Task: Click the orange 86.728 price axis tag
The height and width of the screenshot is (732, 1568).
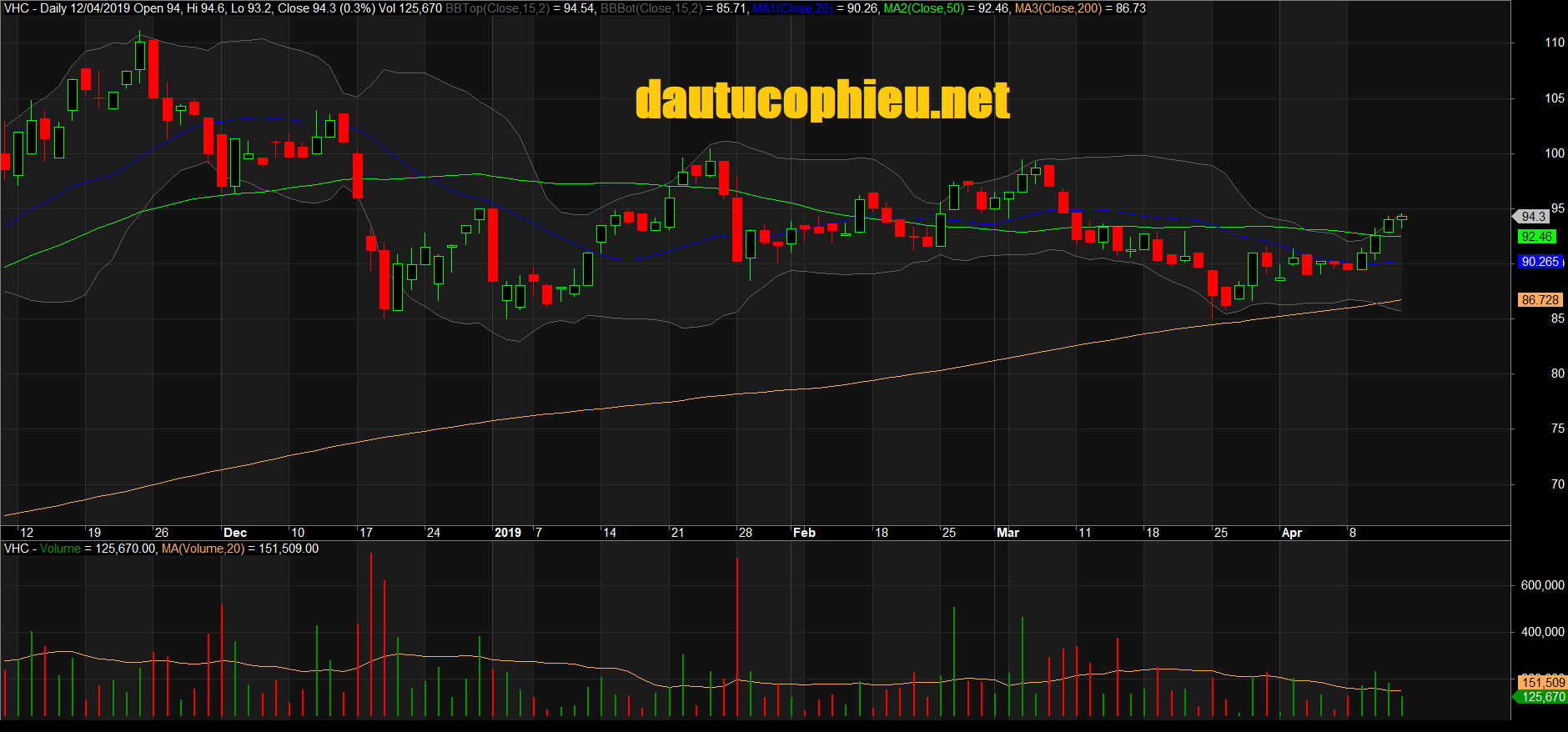Action: (x=1539, y=300)
